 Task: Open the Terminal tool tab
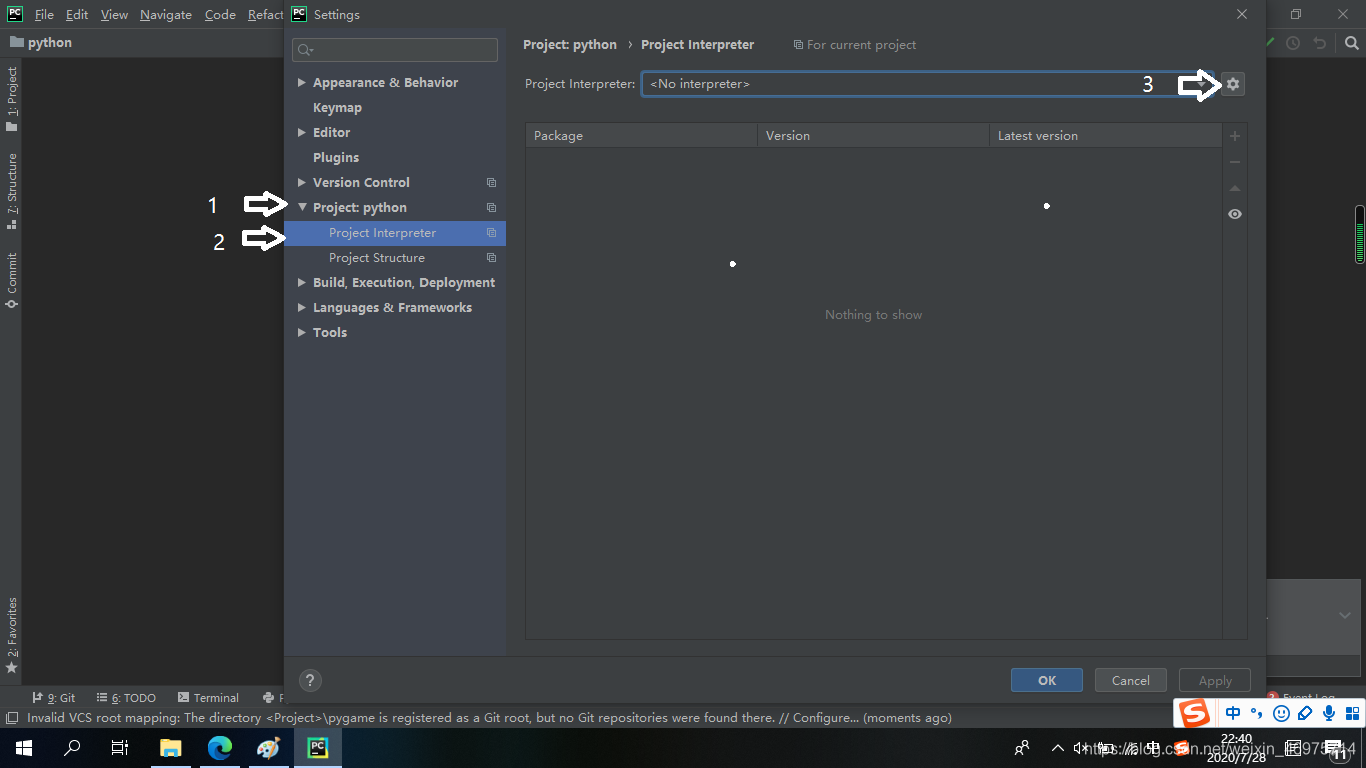tap(208, 698)
